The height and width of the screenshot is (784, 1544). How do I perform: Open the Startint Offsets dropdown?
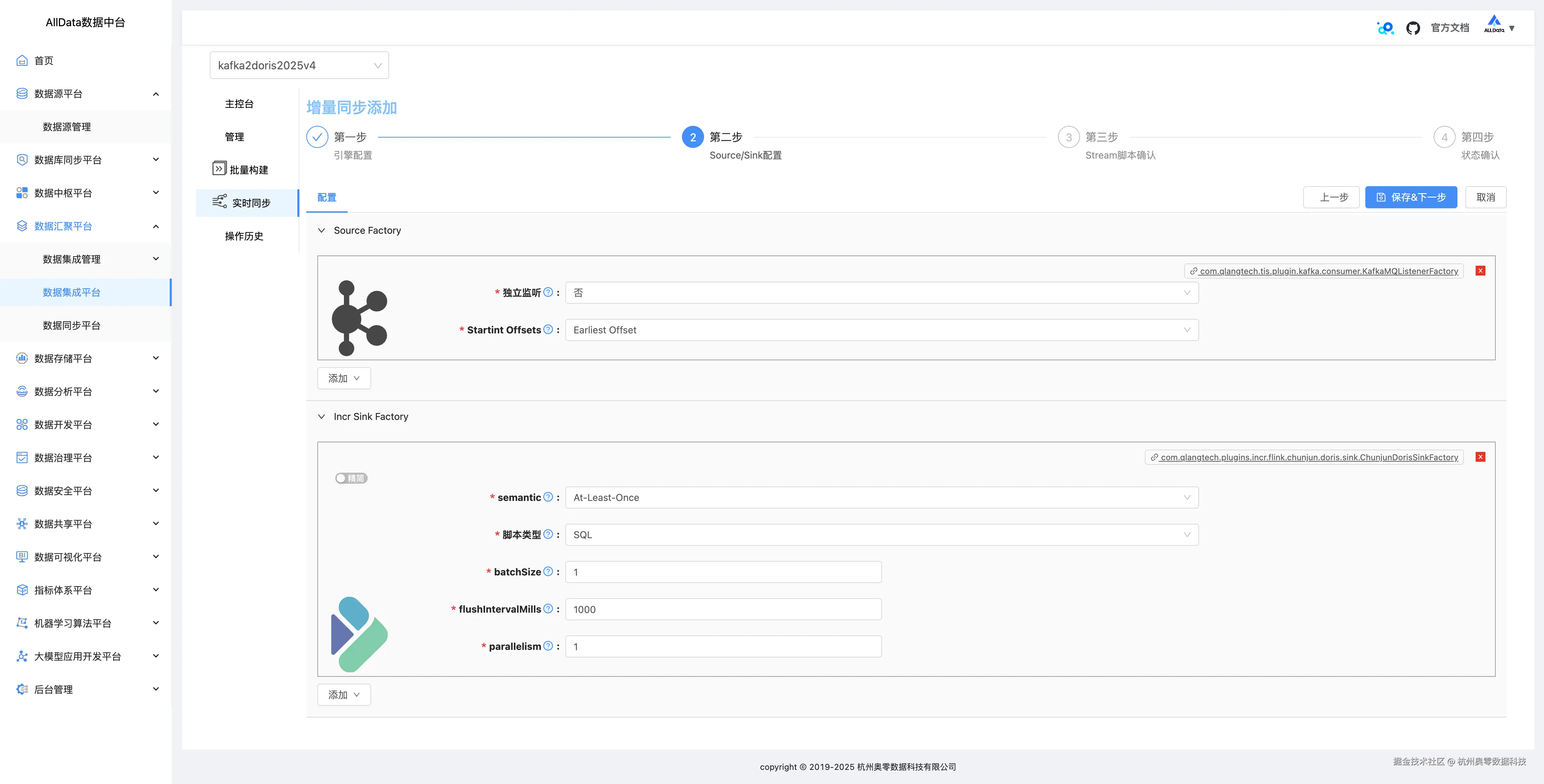click(x=881, y=330)
